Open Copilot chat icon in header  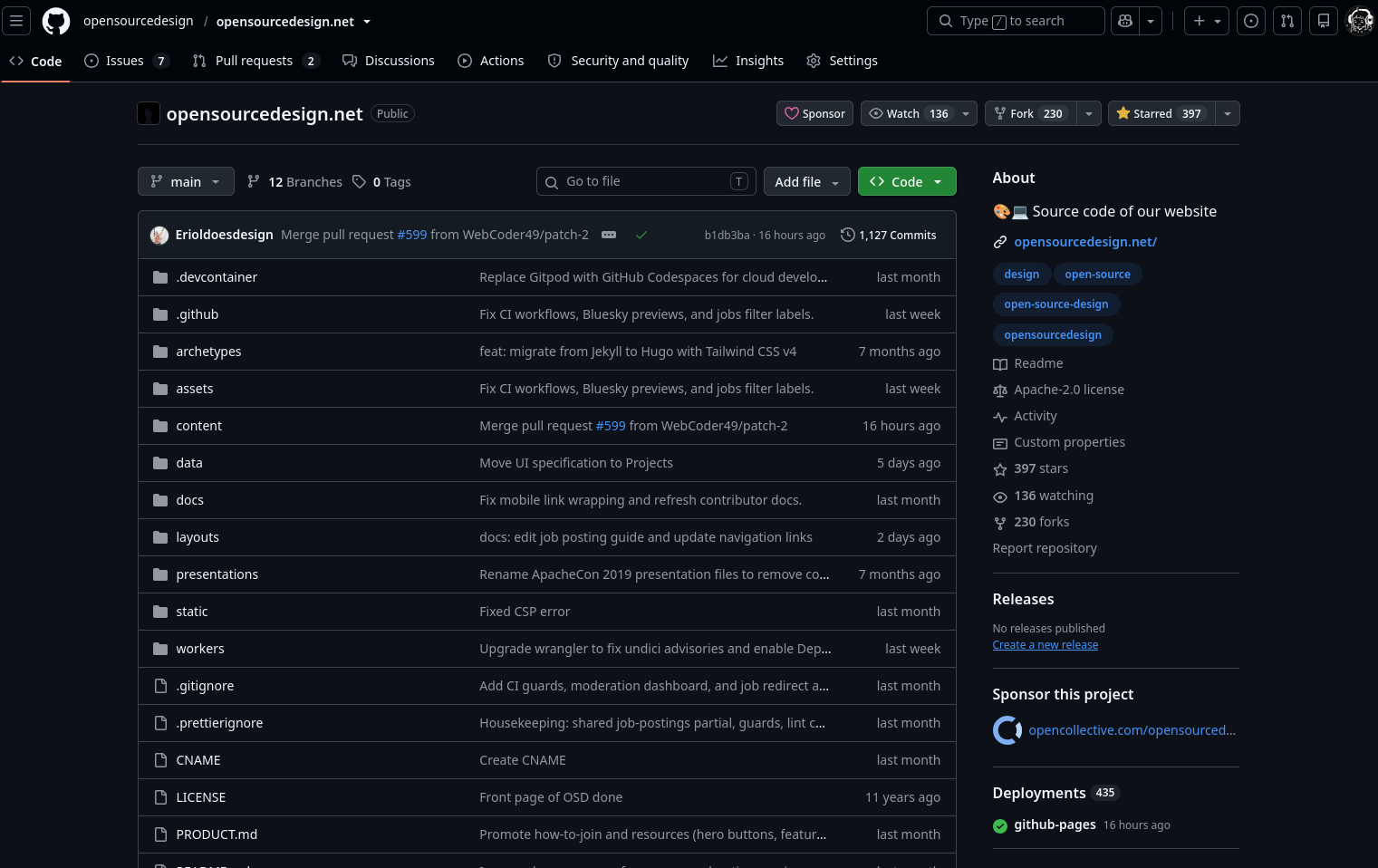(x=1125, y=21)
